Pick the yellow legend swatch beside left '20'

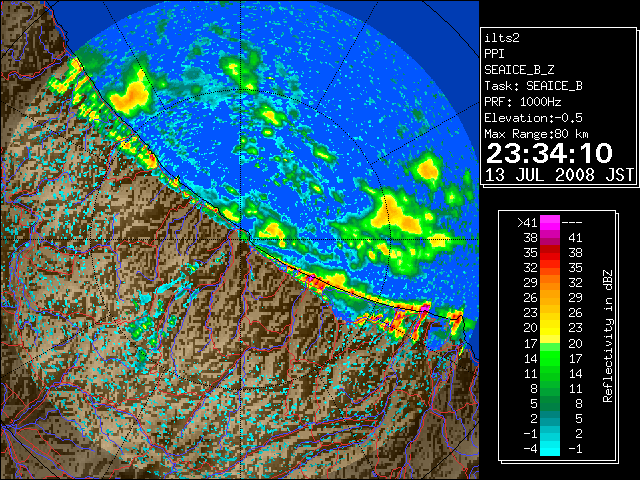tap(550, 328)
